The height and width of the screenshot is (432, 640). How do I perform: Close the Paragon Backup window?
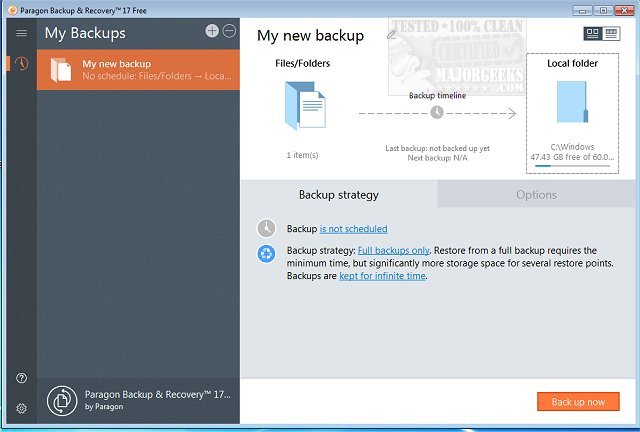click(624, 10)
